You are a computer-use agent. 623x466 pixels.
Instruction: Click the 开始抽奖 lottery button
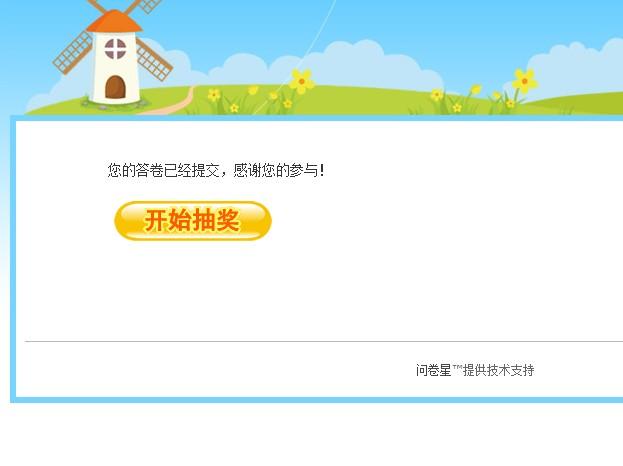pyautogui.click(x=193, y=221)
